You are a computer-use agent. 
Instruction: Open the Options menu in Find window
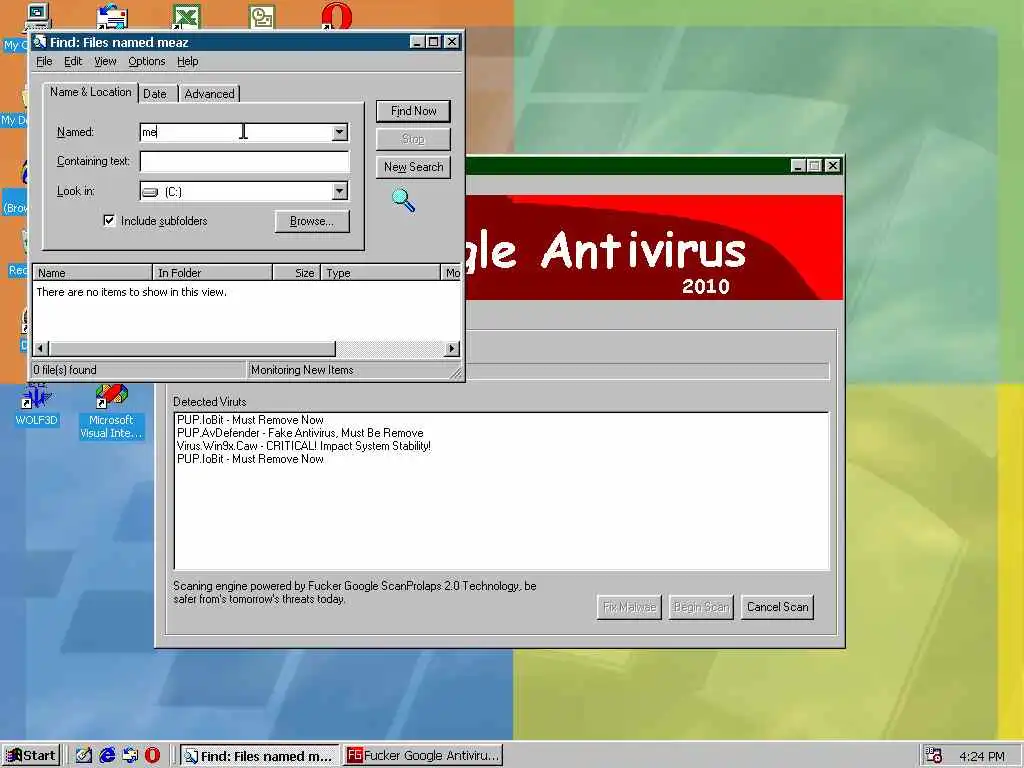147,61
